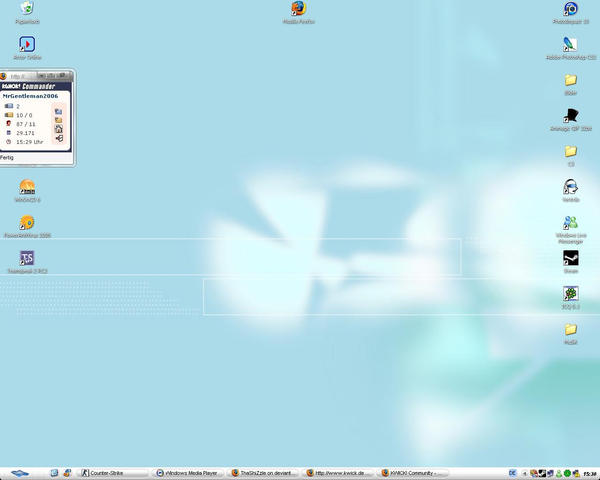Switch to http://www.kwick.de taskbar button
This screenshot has height=480, width=600.
pyautogui.click(x=339, y=473)
